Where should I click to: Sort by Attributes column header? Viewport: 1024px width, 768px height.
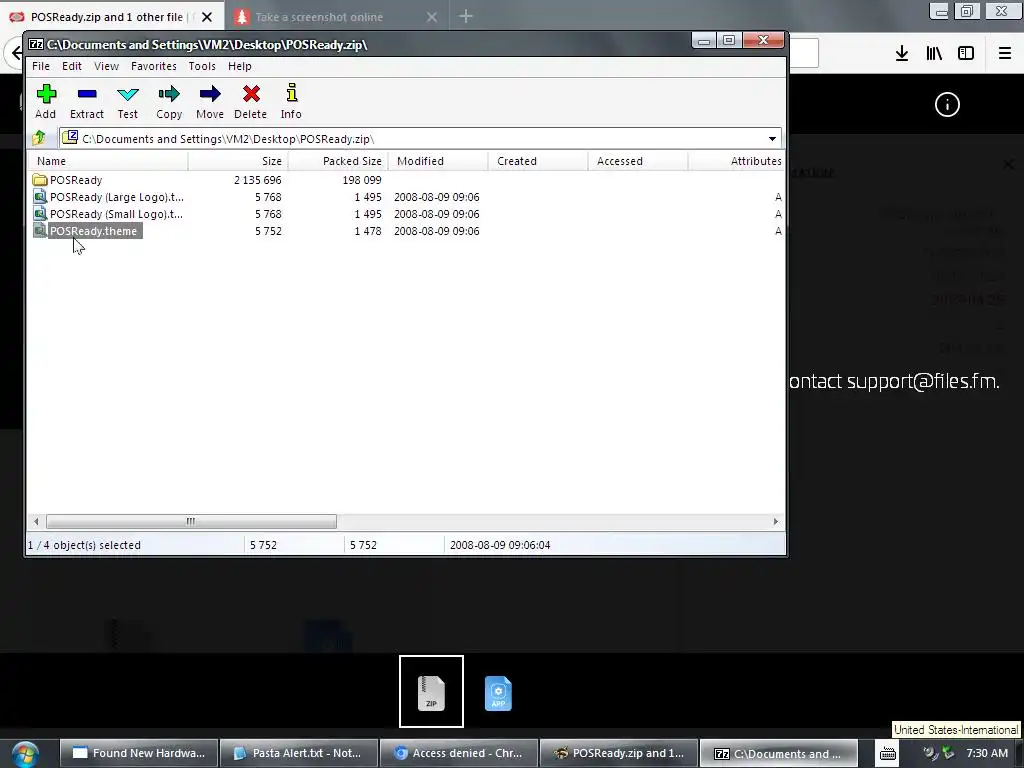(737, 161)
